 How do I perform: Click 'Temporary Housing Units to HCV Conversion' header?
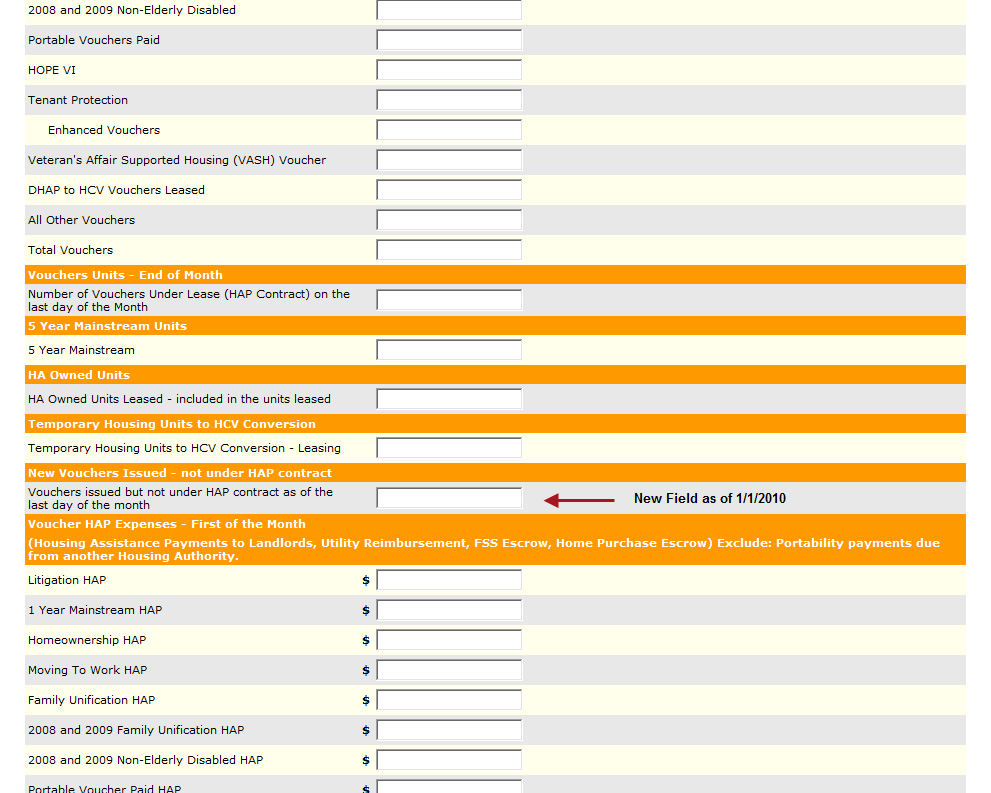172,424
